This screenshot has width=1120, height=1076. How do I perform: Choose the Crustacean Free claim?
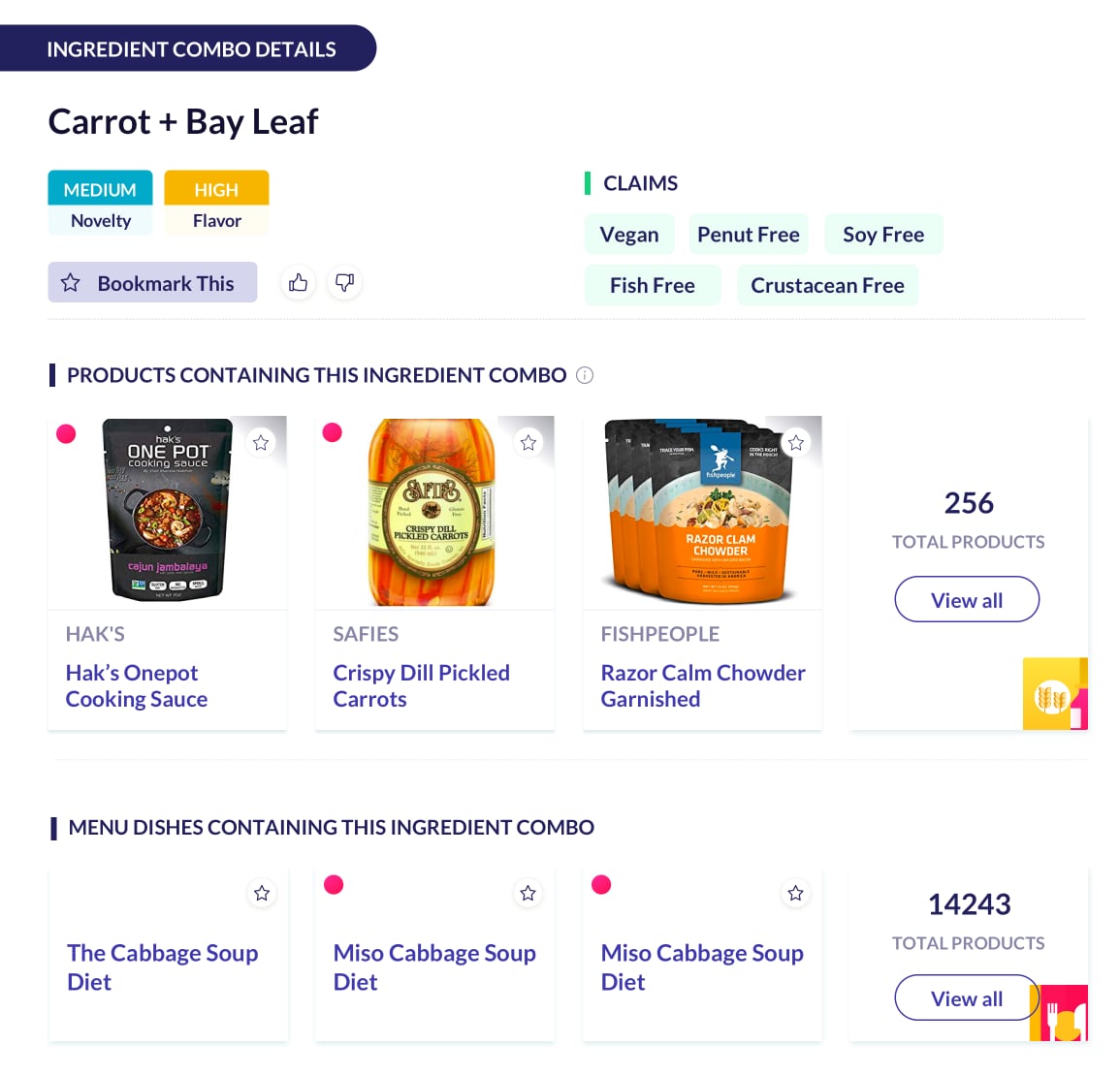(827, 286)
